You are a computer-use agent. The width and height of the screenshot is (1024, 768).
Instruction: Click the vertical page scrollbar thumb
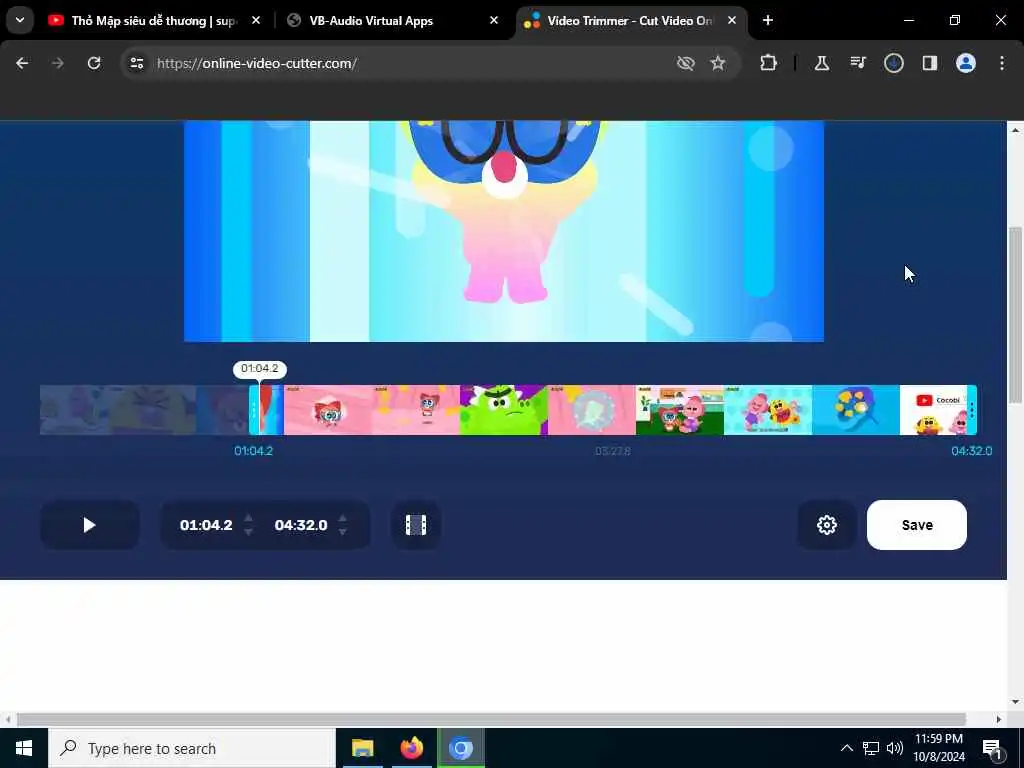pos(1015,315)
